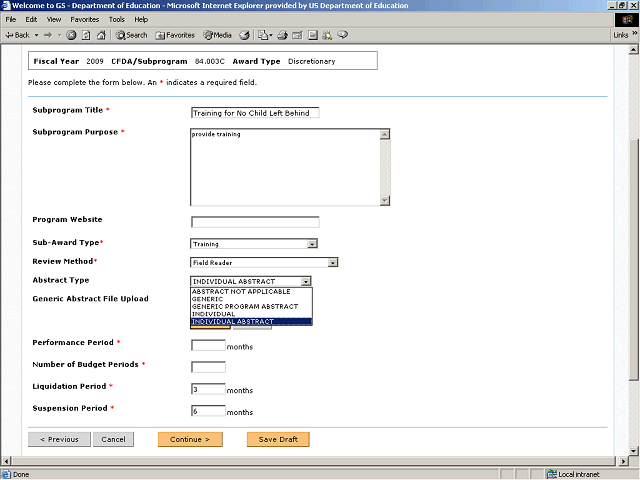
Task: Click the Discretionary award type text
Action: [311, 61]
